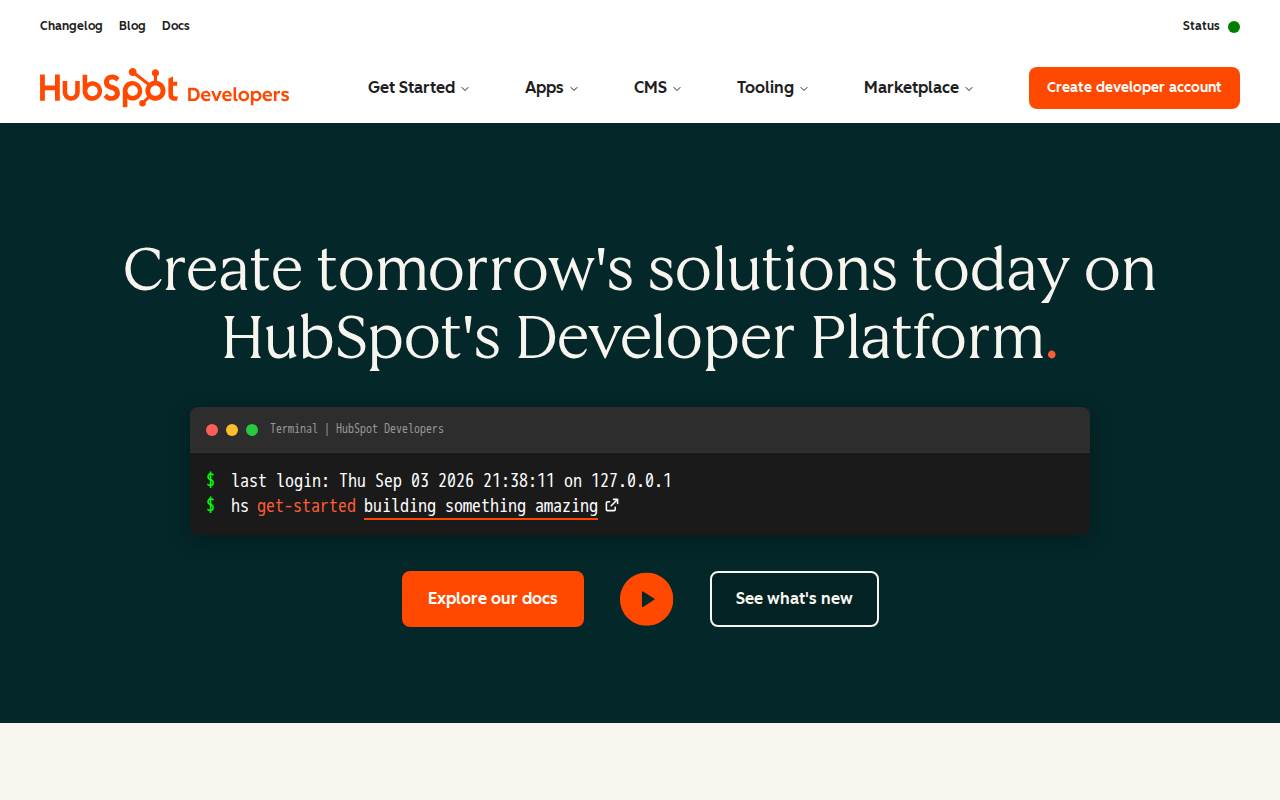Open the CMS dropdown menu
The height and width of the screenshot is (800, 1280).
pyautogui.click(x=657, y=88)
